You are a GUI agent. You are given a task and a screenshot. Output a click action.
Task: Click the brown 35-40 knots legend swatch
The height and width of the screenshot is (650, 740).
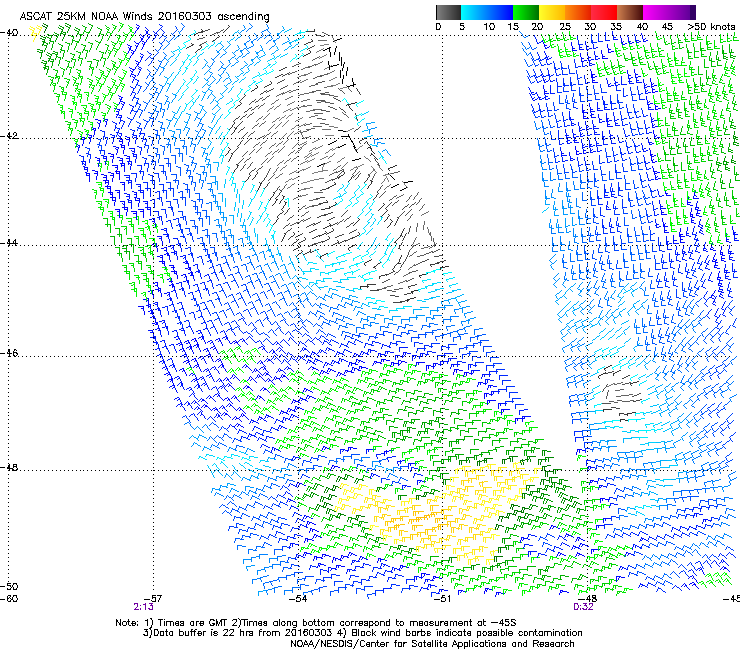click(x=630, y=12)
